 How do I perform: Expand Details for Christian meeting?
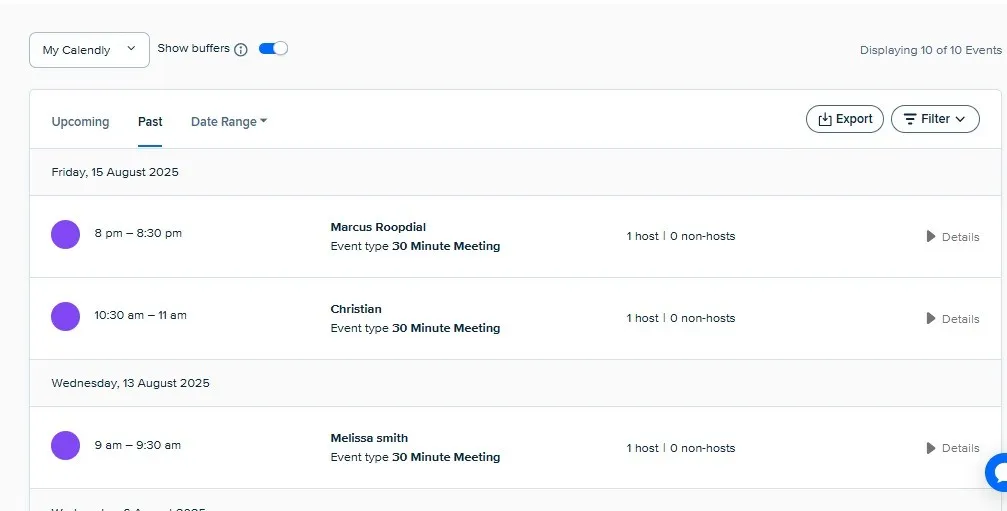click(x=952, y=319)
